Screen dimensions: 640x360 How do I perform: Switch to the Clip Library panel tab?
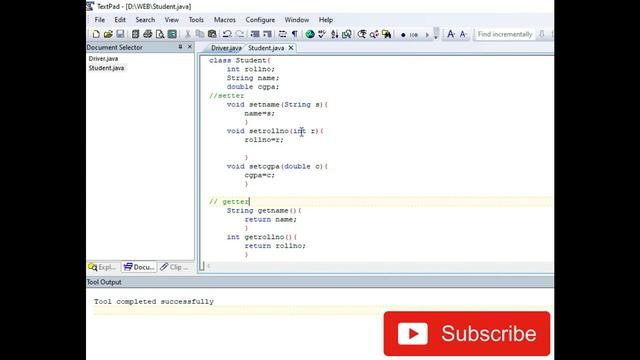[x=174, y=267]
